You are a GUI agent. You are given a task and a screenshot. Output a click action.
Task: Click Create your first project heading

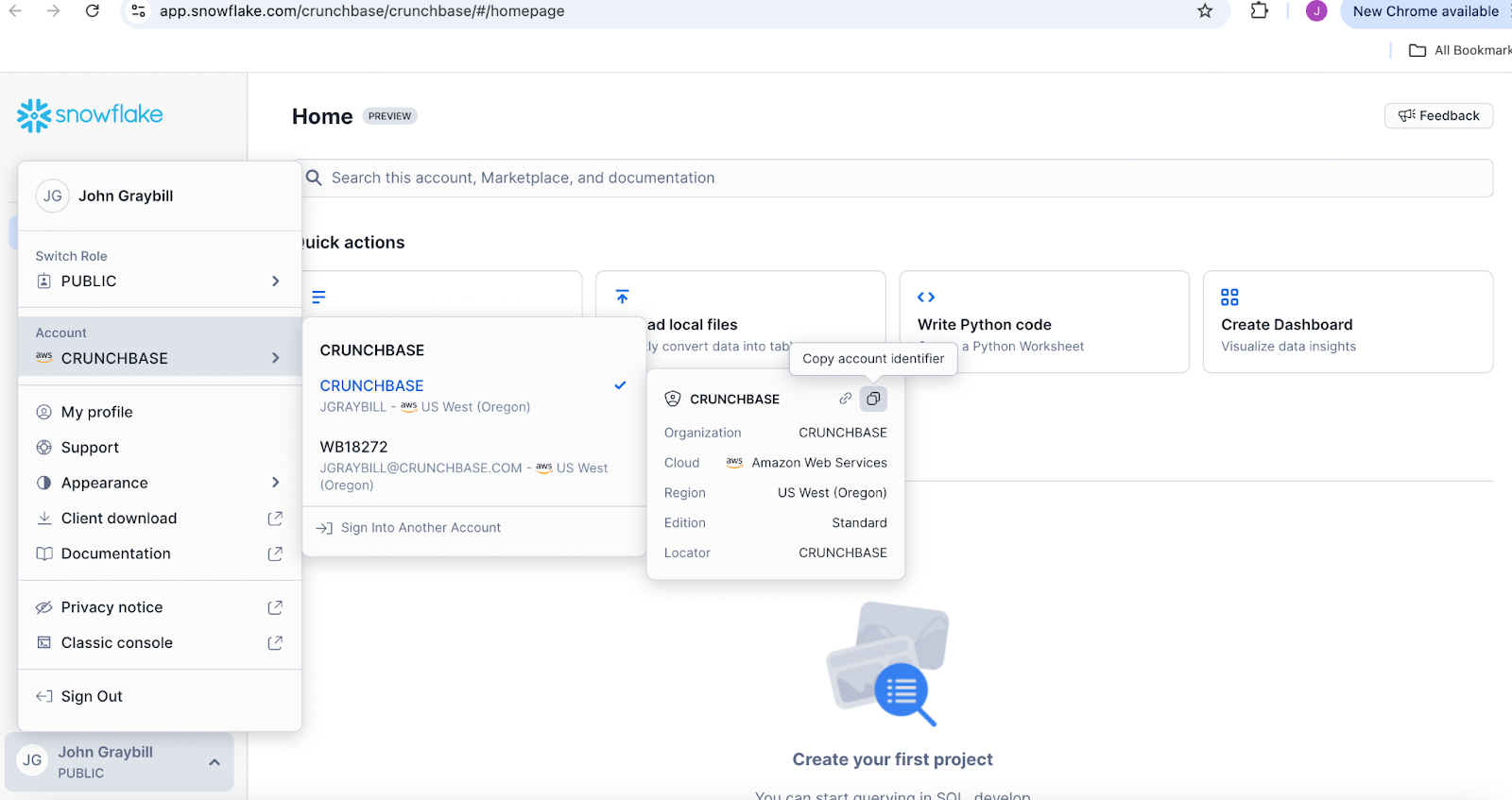[892, 759]
